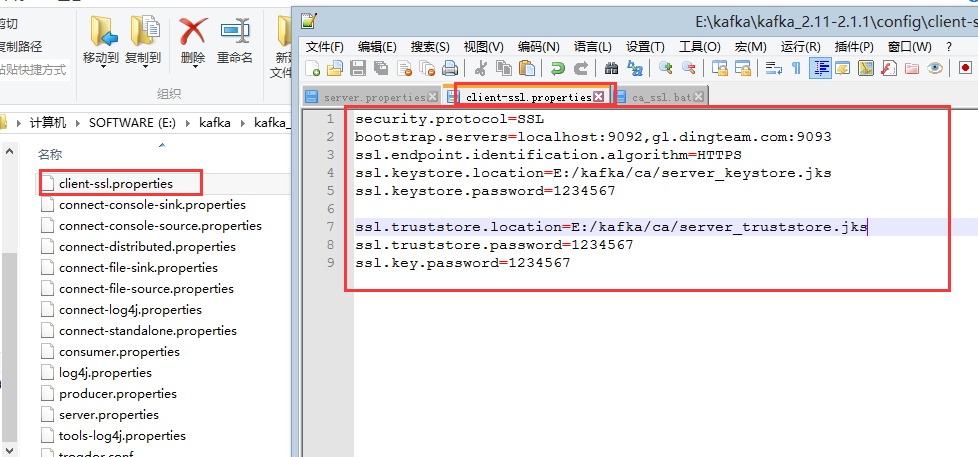Click line 5 ssl.keystore.password in the editor
This screenshot has height=457, width=978.
(x=485, y=191)
